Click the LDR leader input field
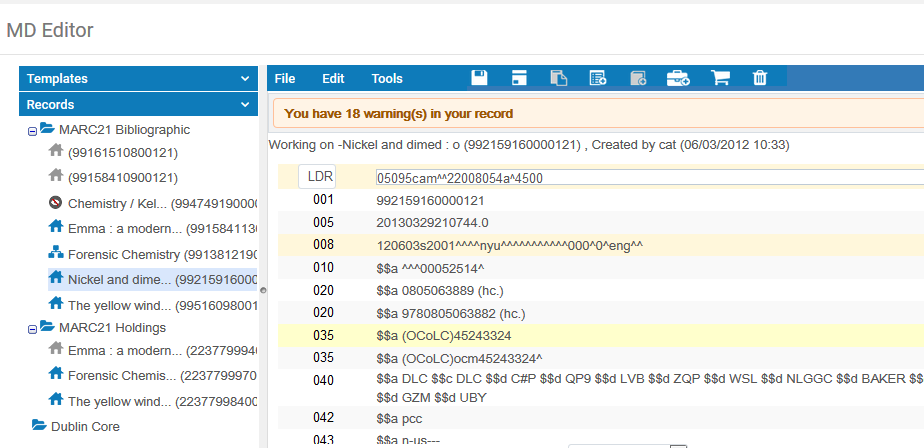Image resolution: width=924 pixels, height=448 pixels. point(640,177)
